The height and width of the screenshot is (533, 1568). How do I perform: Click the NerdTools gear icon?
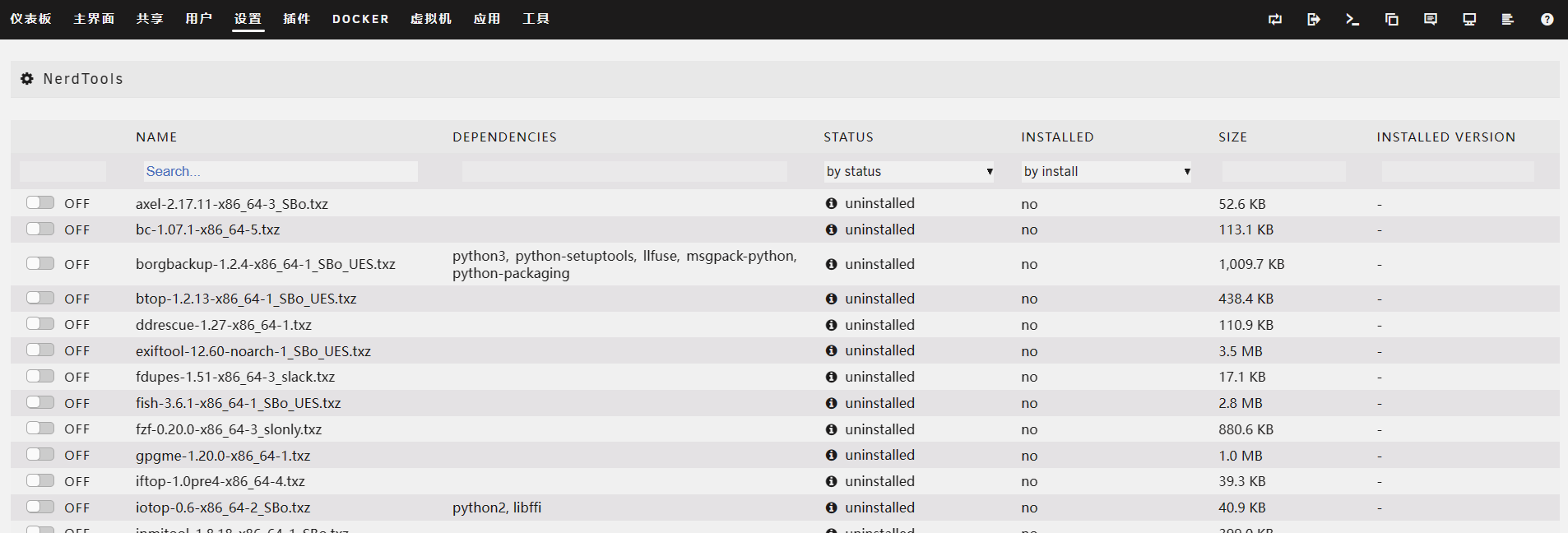click(27, 79)
